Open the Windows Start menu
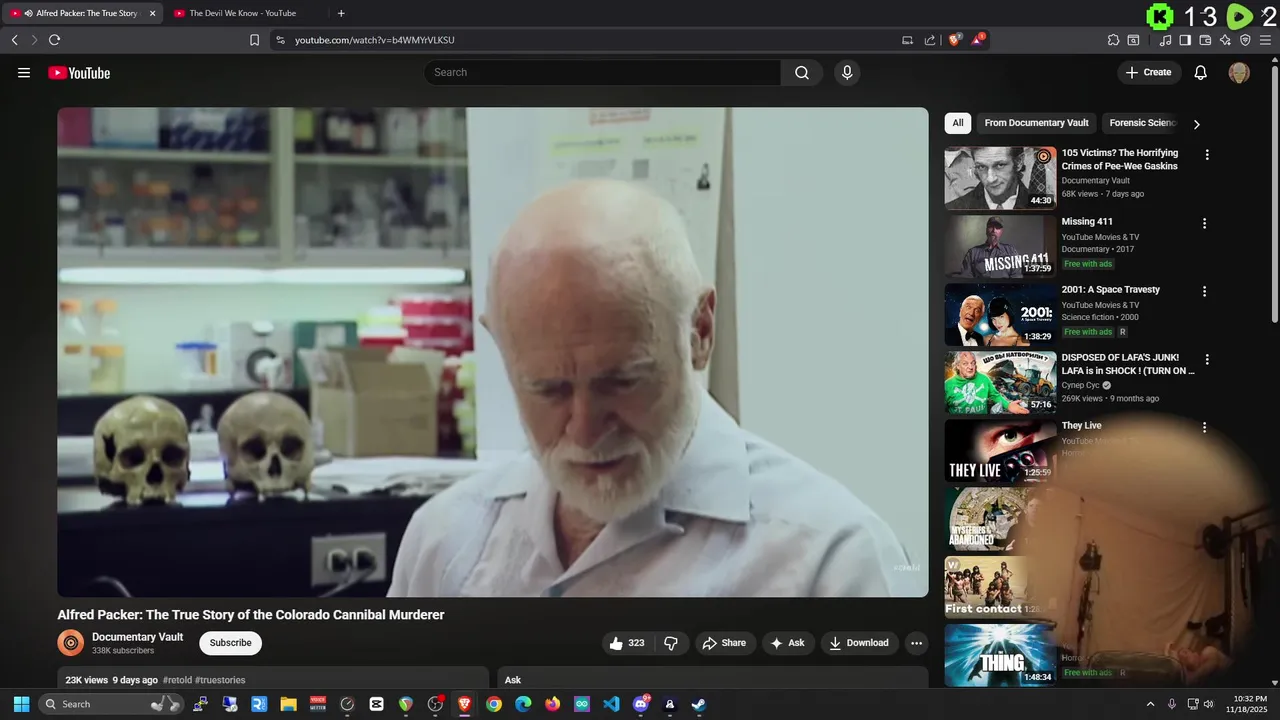Viewport: 1280px width, 720px height. point(21,704)
